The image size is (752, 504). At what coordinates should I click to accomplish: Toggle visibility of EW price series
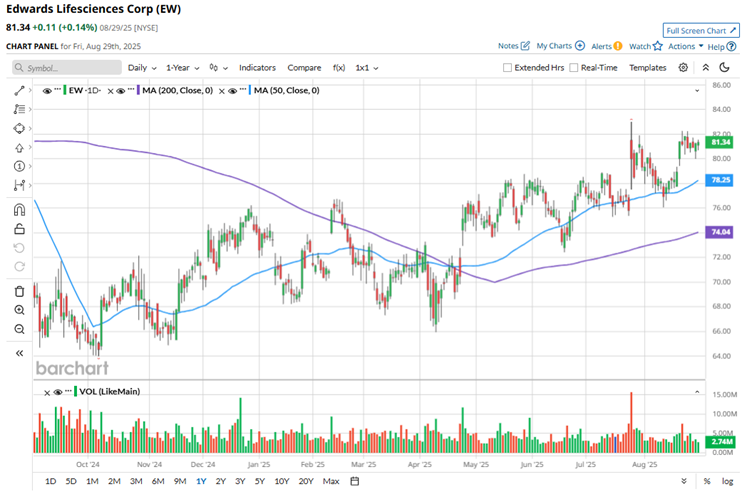coord(47,91)
